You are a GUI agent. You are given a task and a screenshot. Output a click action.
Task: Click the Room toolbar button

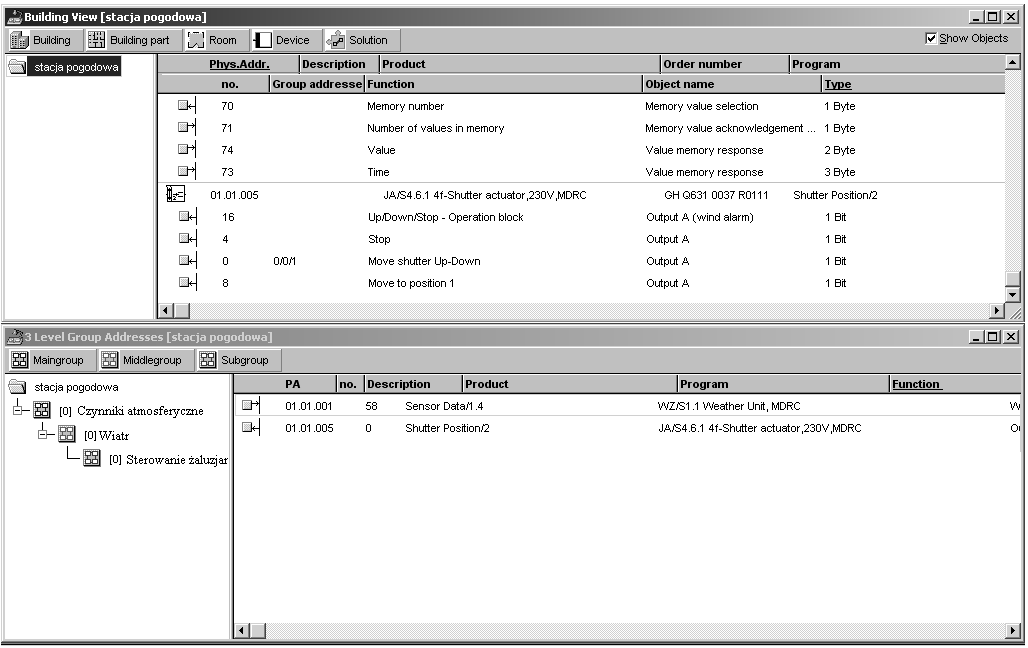pos(216,40)
